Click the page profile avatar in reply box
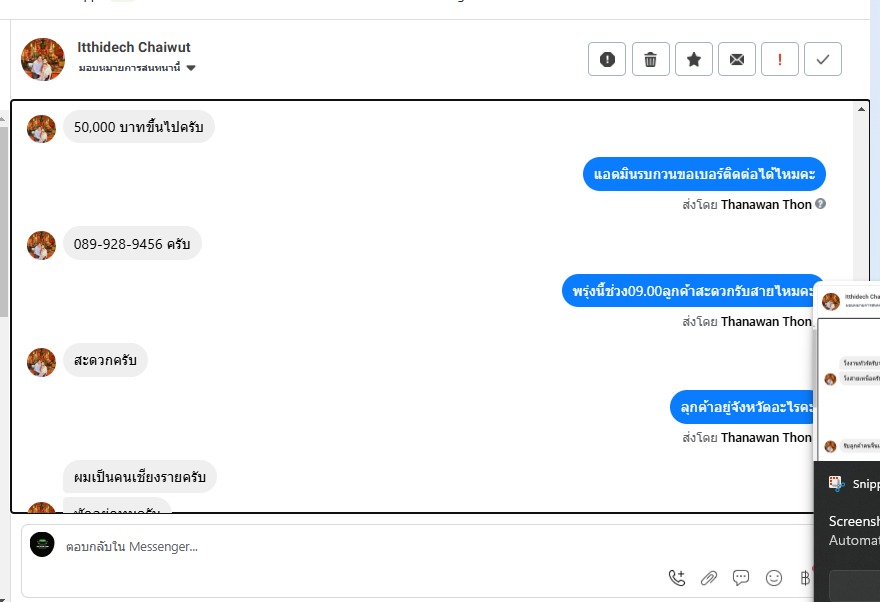Image resolution: width=880 pixels, height=602 pixels. 42,544
